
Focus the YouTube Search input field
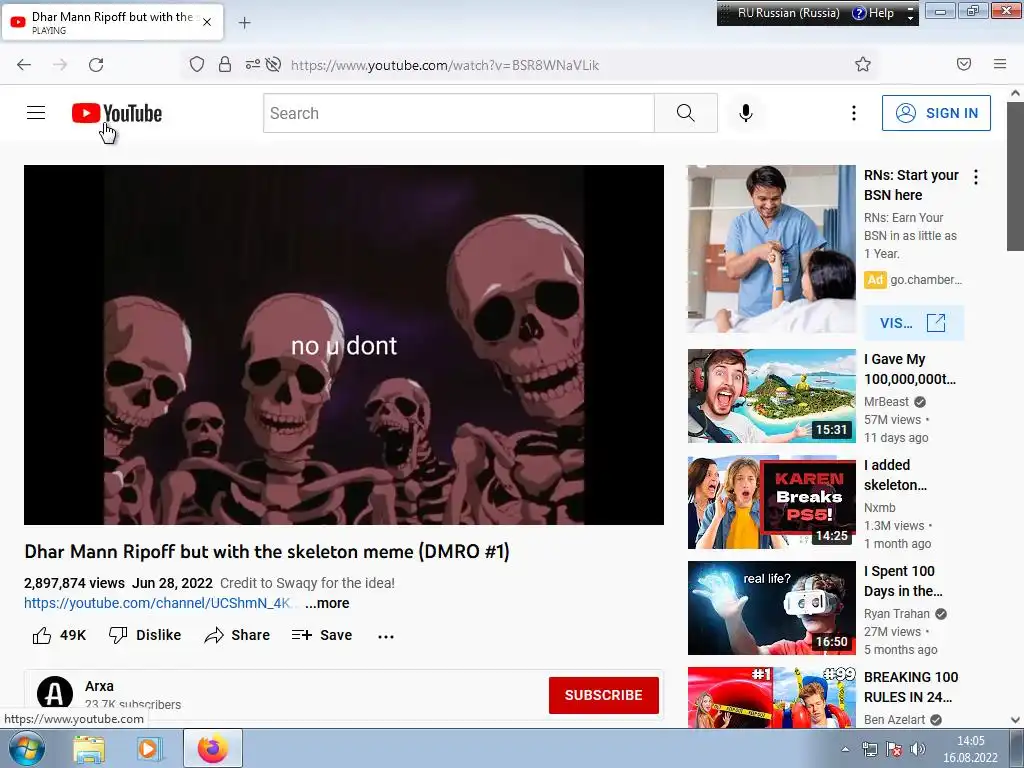click(458, 113)
